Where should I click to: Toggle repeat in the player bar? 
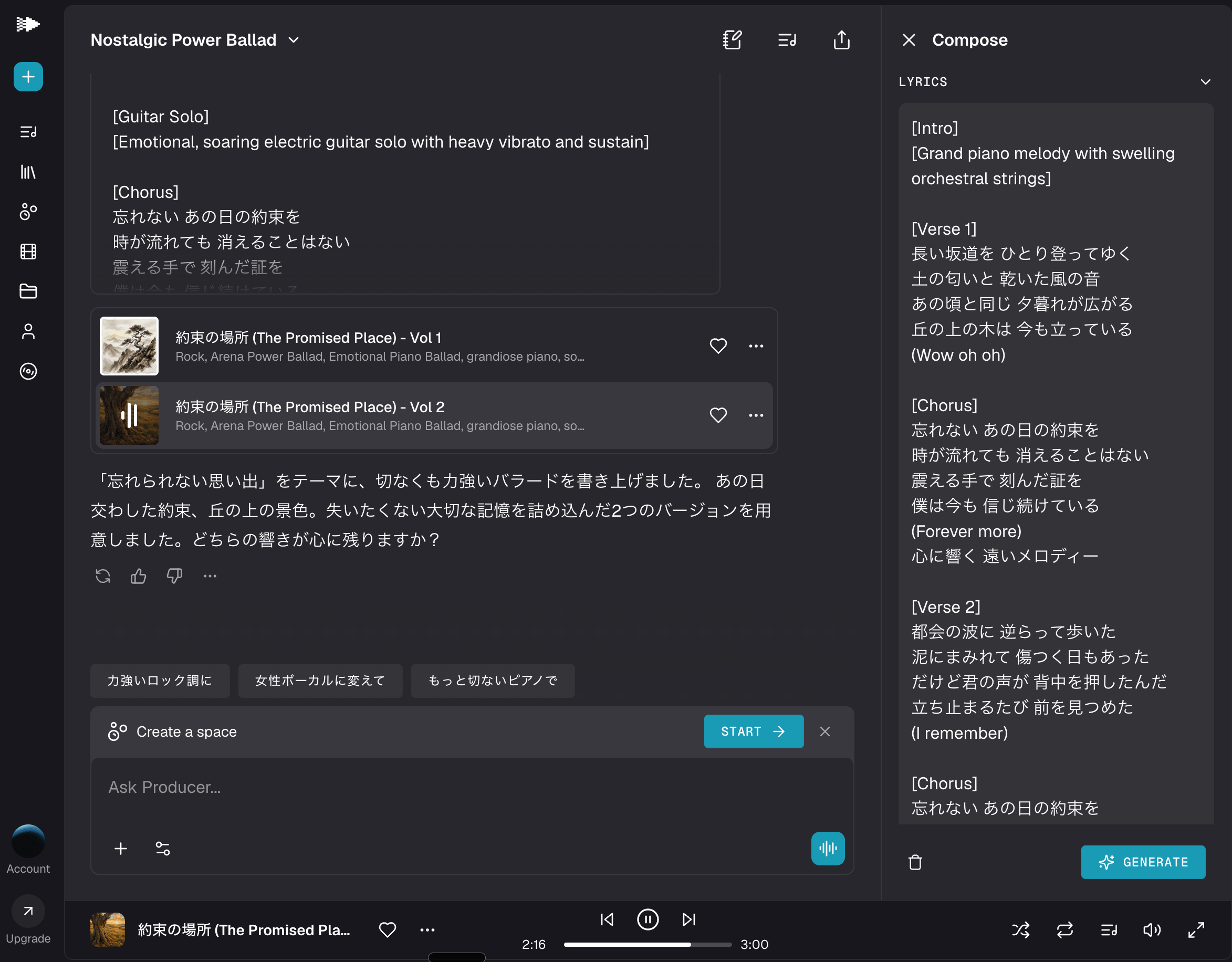point(1064,930)
